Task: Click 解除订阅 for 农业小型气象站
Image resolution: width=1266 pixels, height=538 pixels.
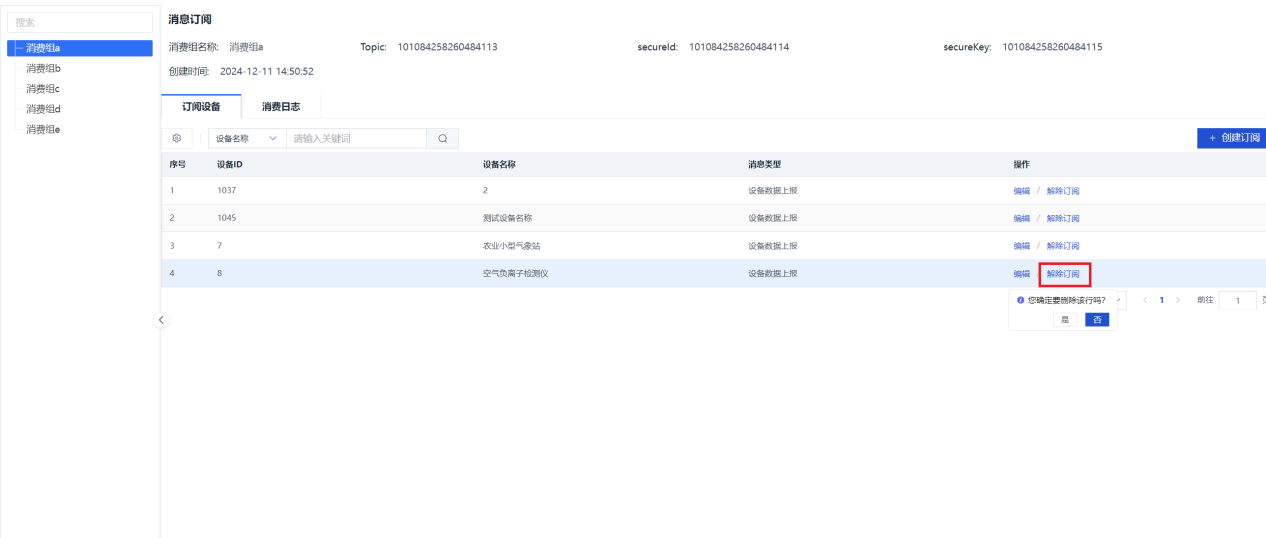Action: [1063, 246]
